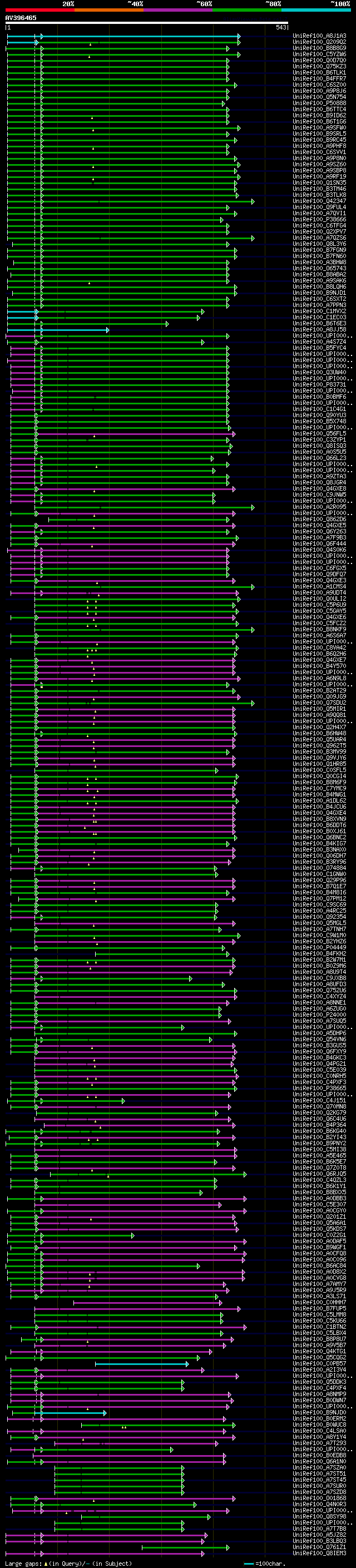The height and width of the screenshot is (1568, 356).
Task: Choose the UniRef100_Q7PM12 hit
Action: (319, 898)
